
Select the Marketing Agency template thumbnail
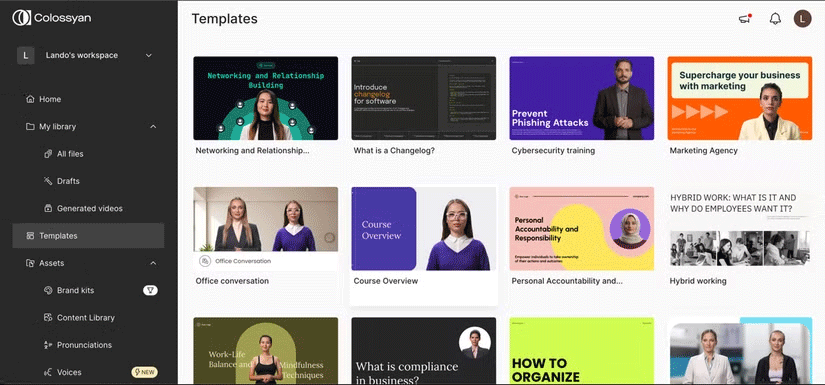click(x=740, y=98)
